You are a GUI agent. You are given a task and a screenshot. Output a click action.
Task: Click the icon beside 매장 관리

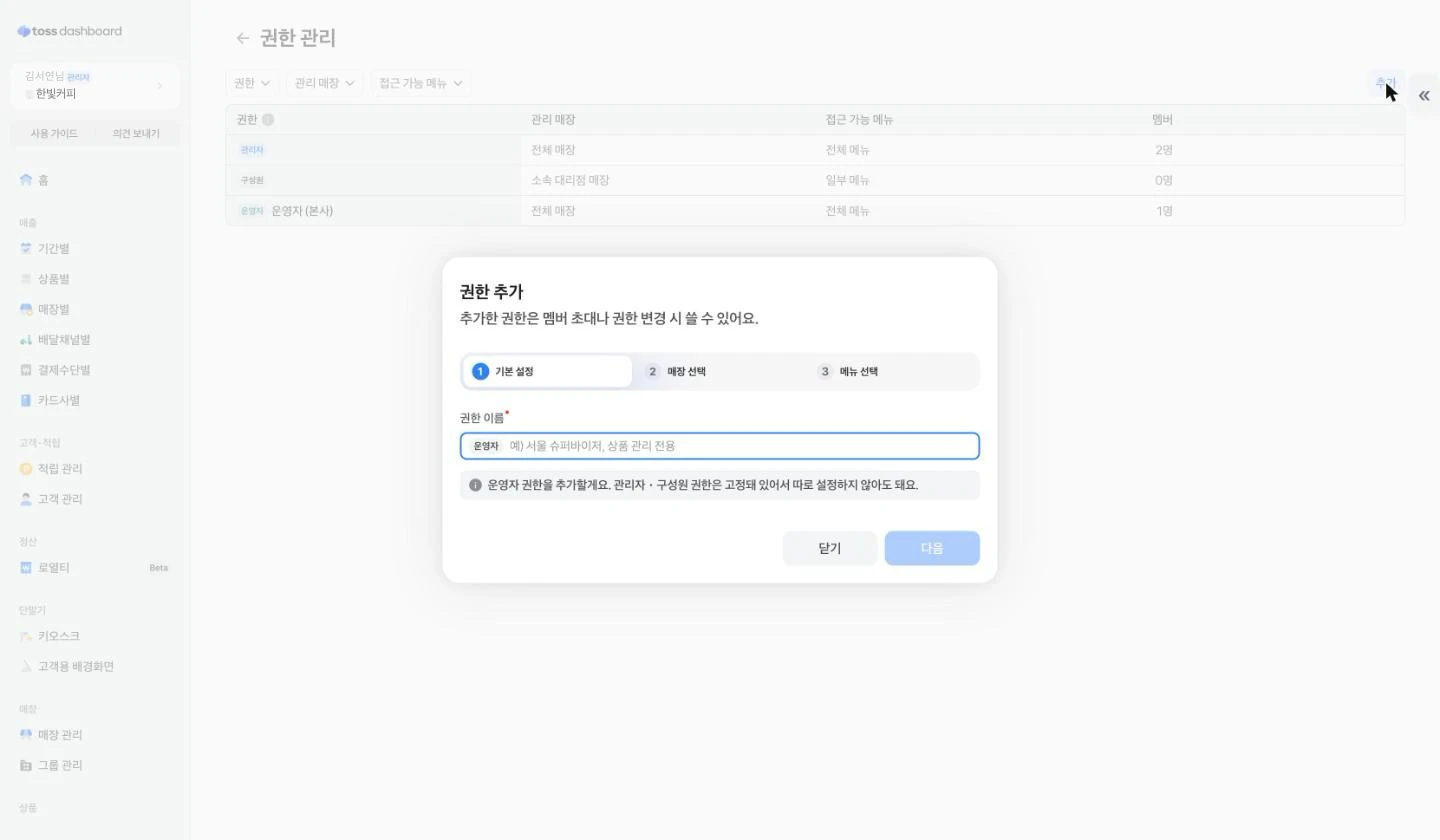(26, 734)
